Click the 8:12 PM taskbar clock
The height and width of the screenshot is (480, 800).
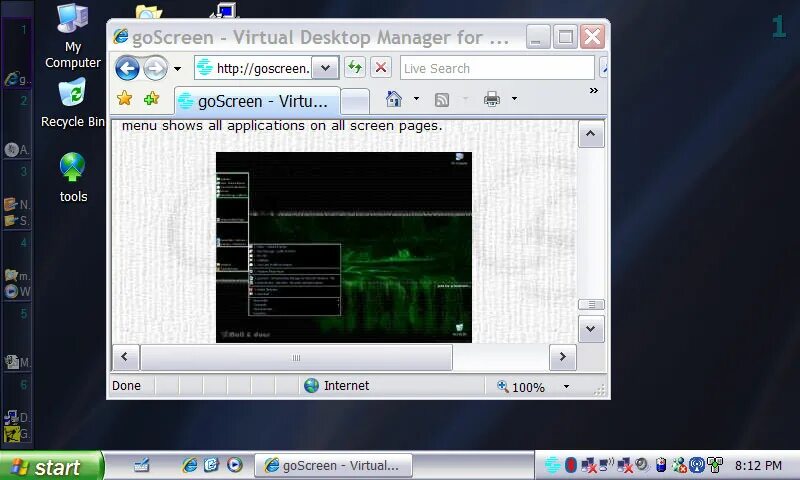(758, 466)
